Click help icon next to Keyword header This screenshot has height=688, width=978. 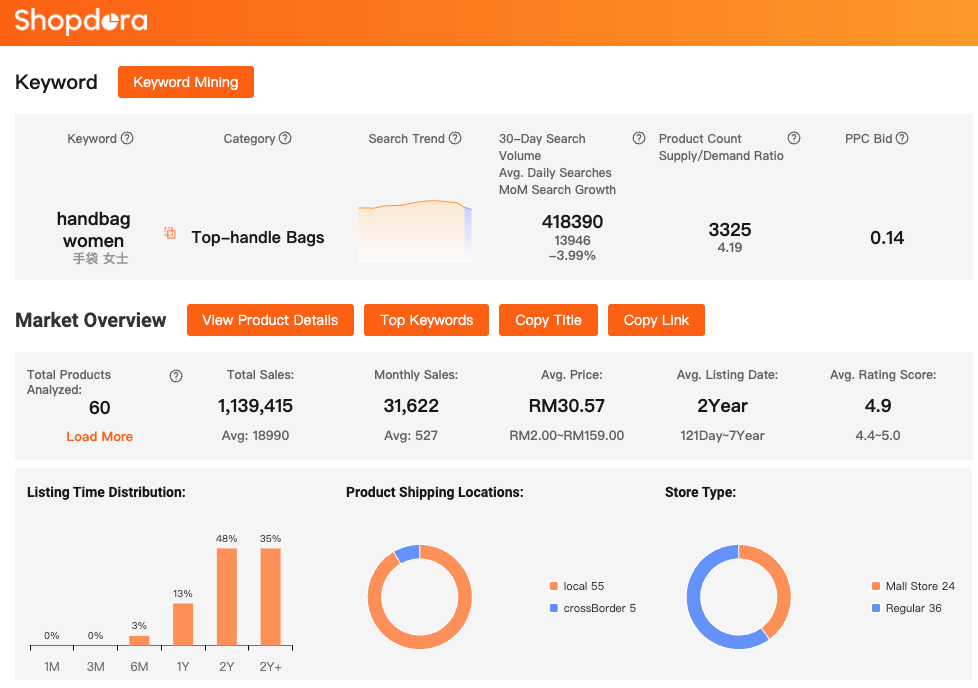(x=127, y=139)
